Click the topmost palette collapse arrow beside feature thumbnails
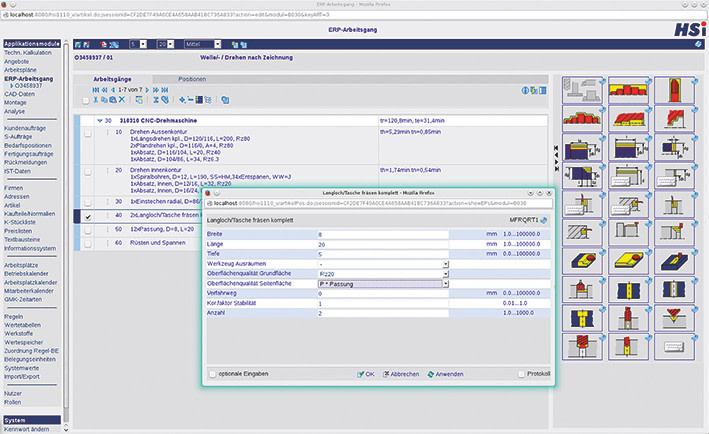 point(556,148)
